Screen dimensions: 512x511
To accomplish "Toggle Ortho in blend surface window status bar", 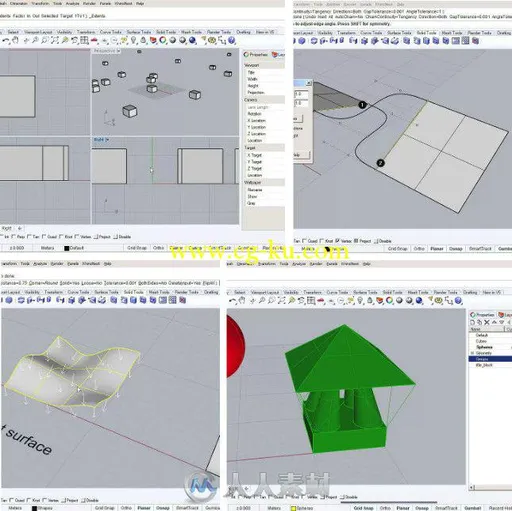I will point(419,249).
